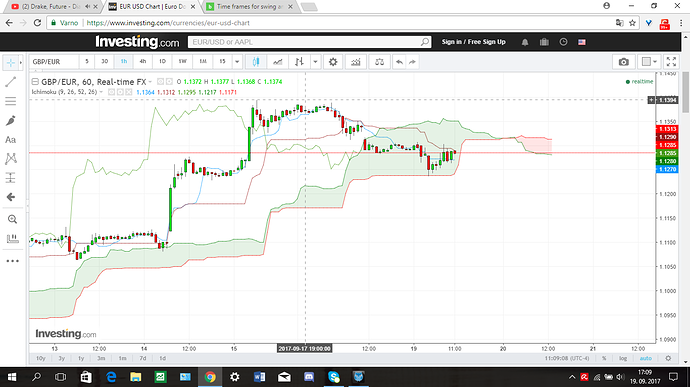Redo the last chart action
The height and width of the screenshot is (387, 690).
[412, 62]
